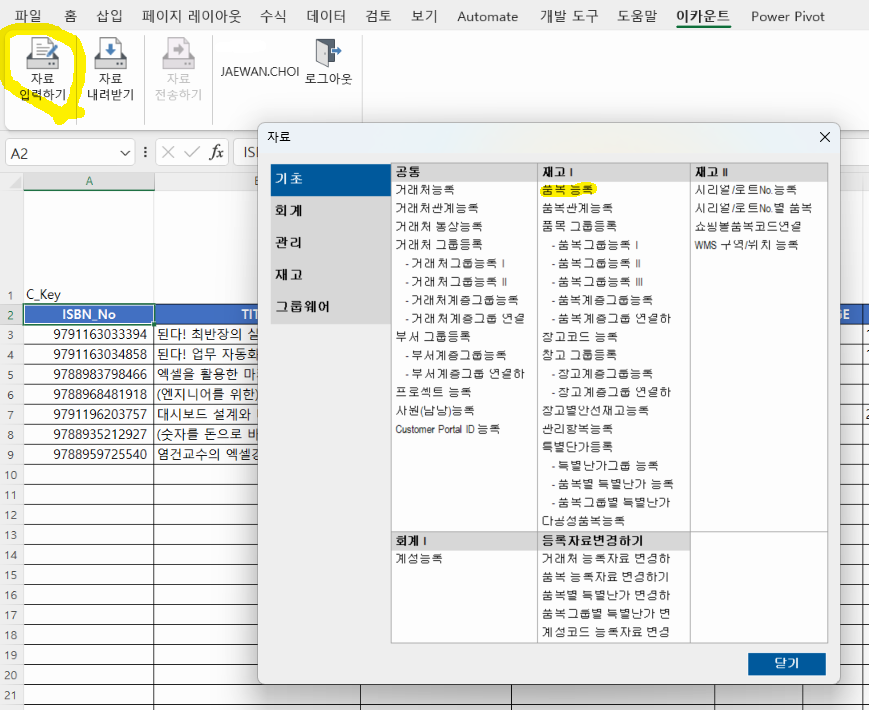Viewport: 869px width, 710px height.
Task: Select the 관리 category in dialog
Action: coord(330,243)
